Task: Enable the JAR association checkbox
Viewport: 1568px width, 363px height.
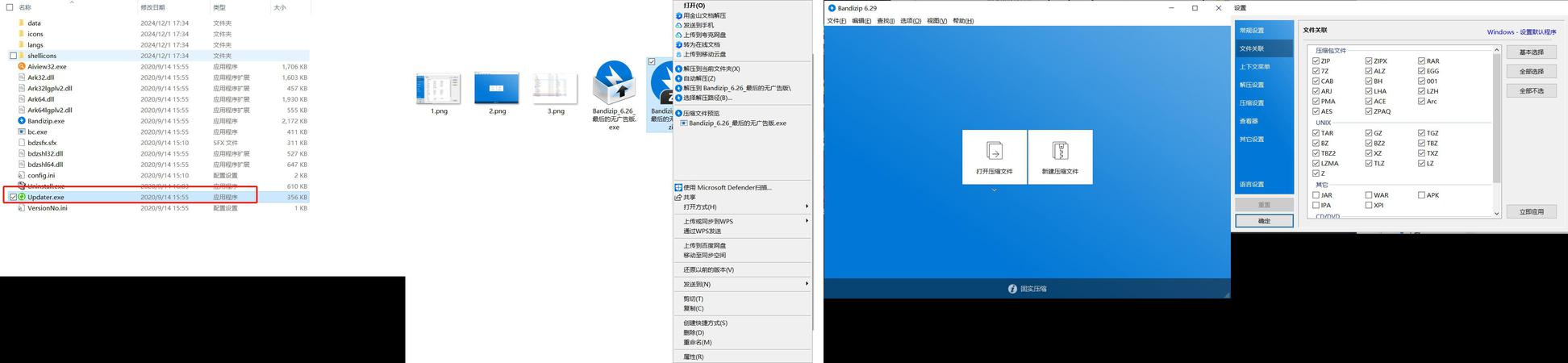Action: (x=1316, y=195)
